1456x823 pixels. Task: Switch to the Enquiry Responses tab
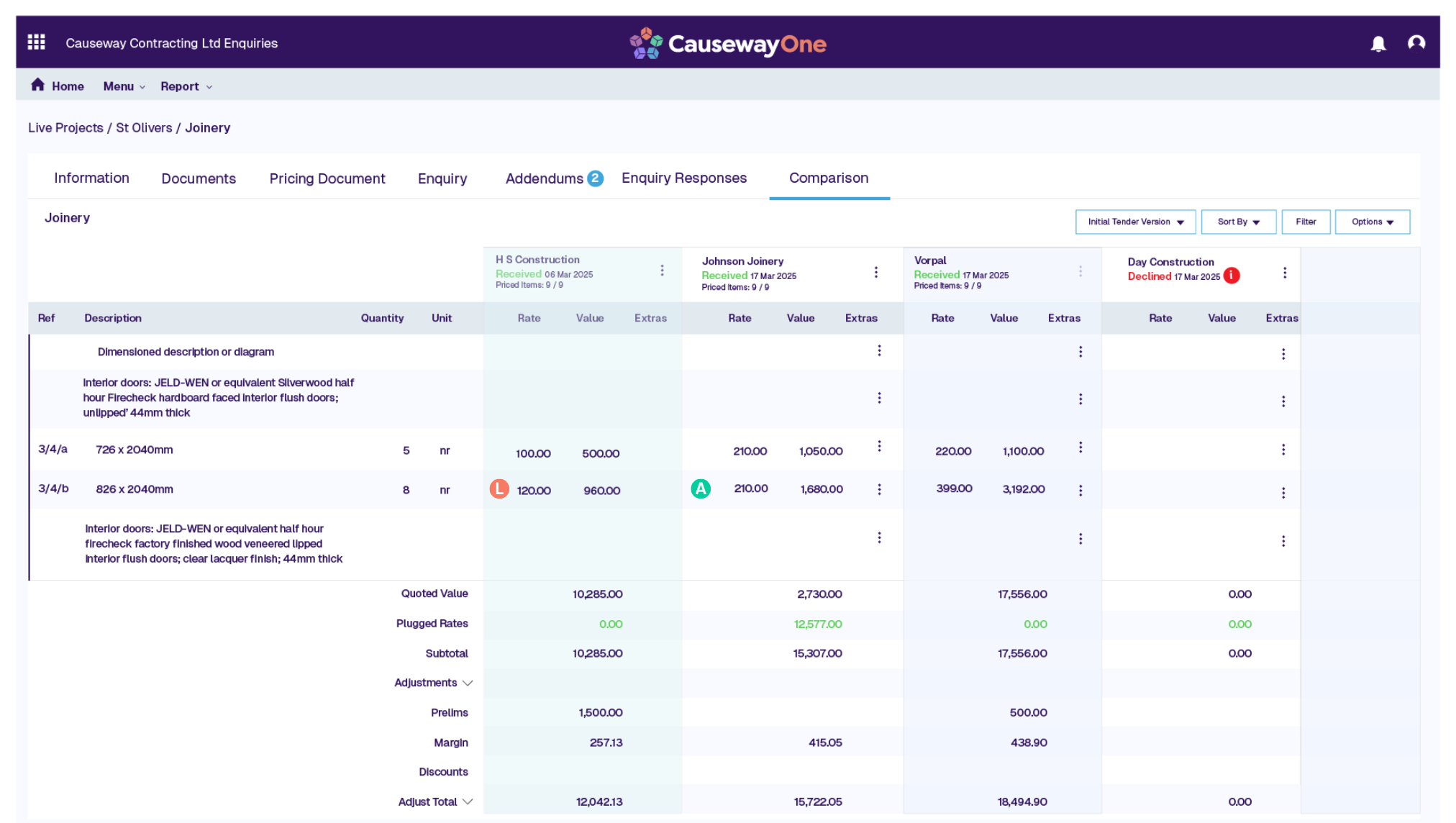point(683,178)
